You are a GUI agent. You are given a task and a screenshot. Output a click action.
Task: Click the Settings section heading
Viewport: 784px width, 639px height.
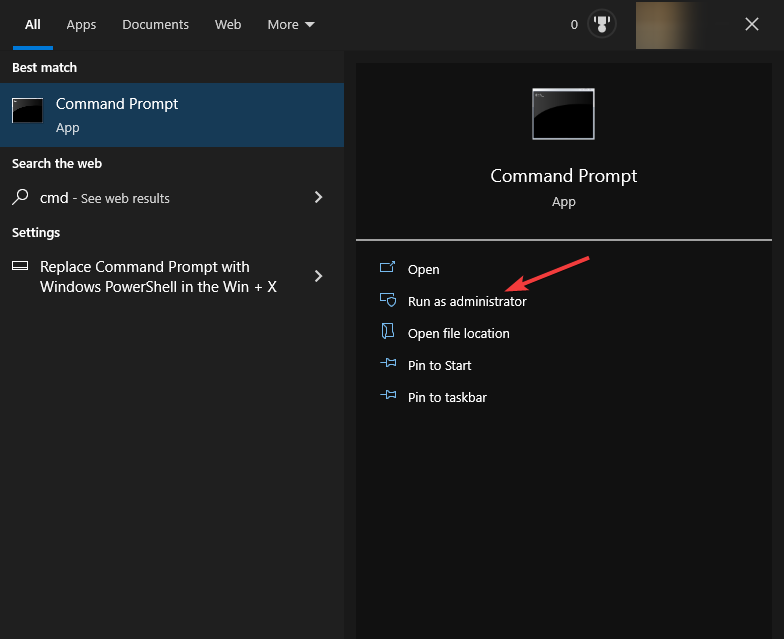(36, 232)
